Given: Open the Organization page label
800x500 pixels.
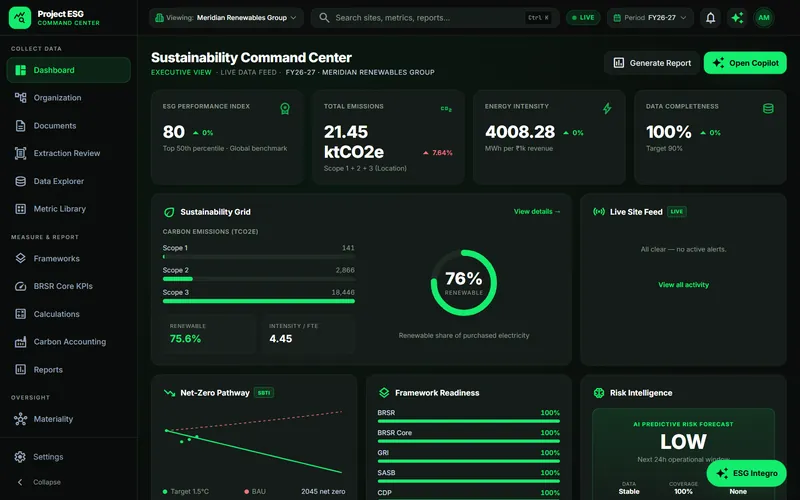Looking at the screenshot, I should (57, 97).
